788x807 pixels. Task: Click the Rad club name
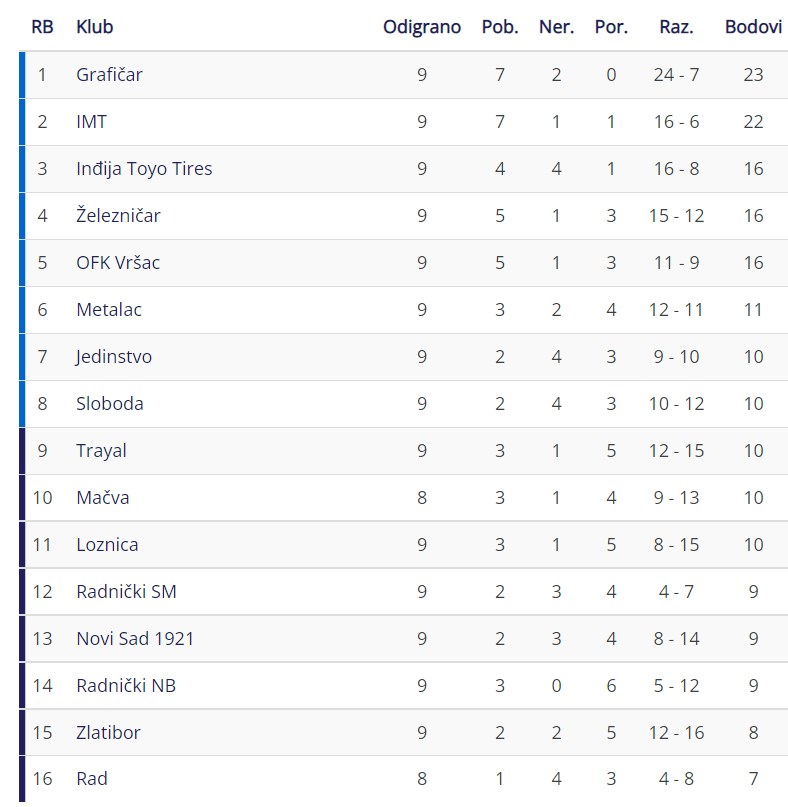coord(92,779)
